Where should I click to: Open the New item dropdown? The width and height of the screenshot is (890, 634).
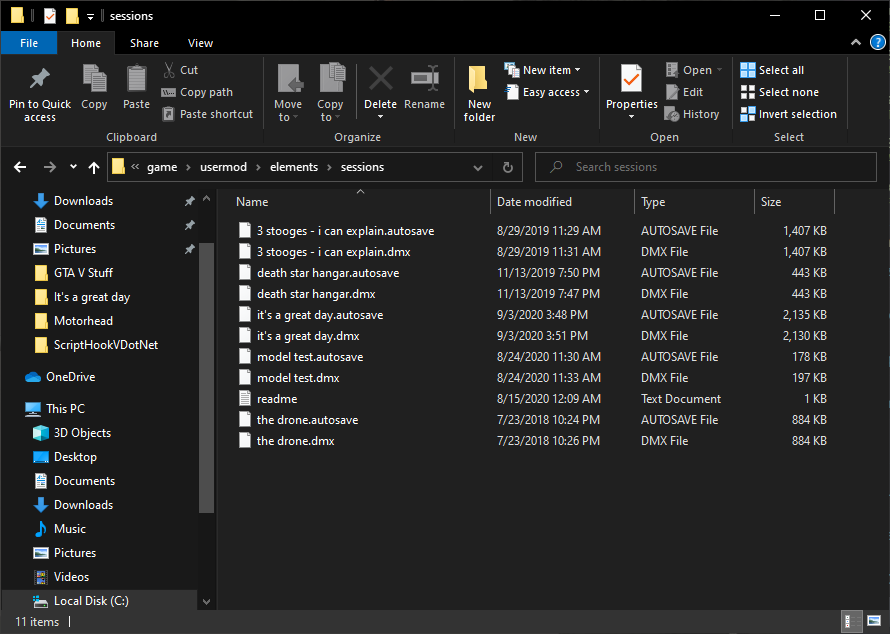click(x=543, y=70)
